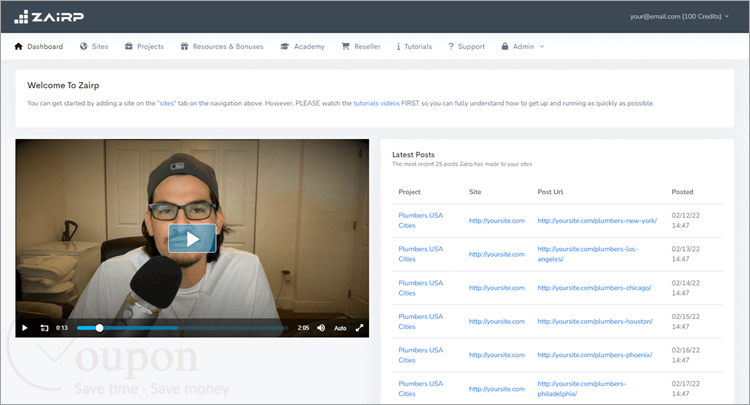Open the Support menu item

pyautogui.click(x=466, y=46)
